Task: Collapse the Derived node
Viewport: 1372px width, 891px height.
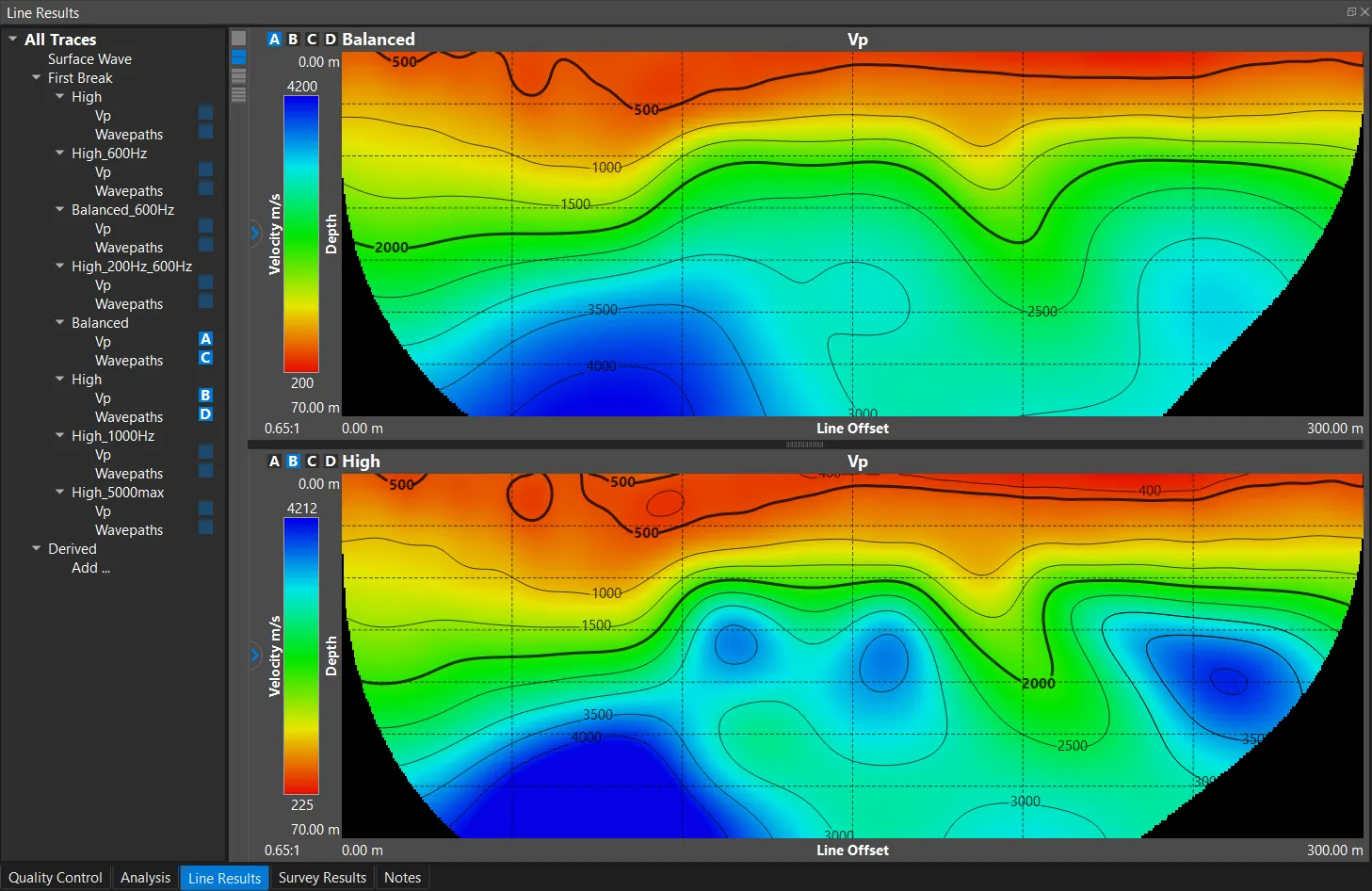Action: pyautogui.click(x=37, y=548)
